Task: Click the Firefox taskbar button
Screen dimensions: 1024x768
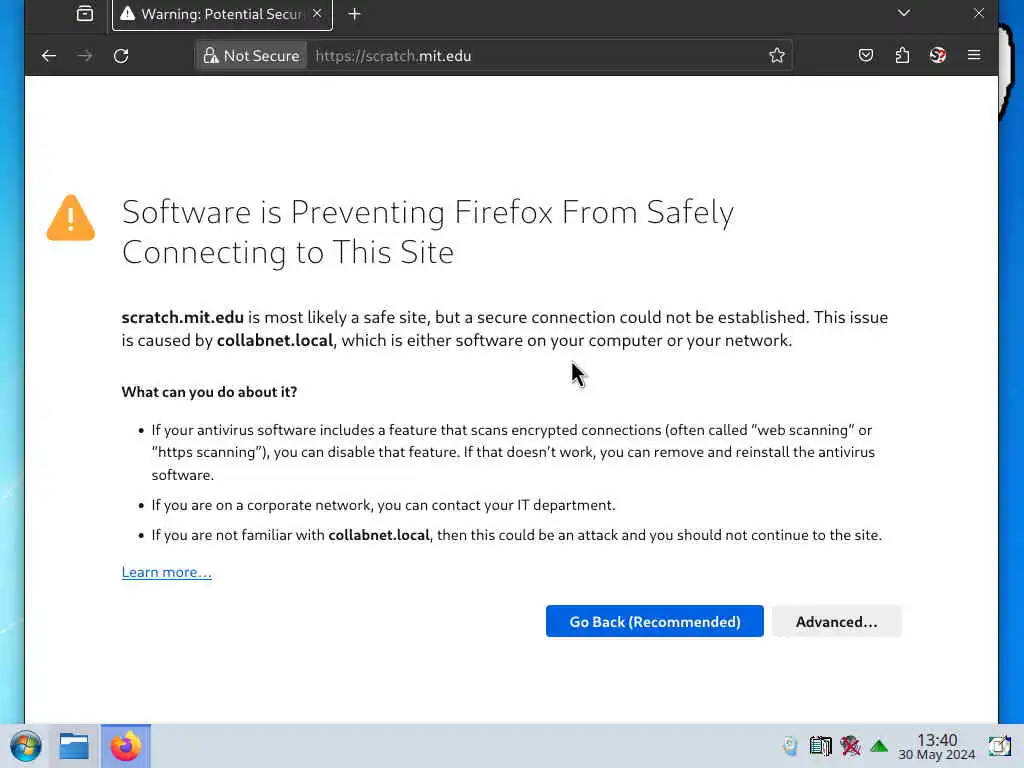Action: (x=125, y=746)
